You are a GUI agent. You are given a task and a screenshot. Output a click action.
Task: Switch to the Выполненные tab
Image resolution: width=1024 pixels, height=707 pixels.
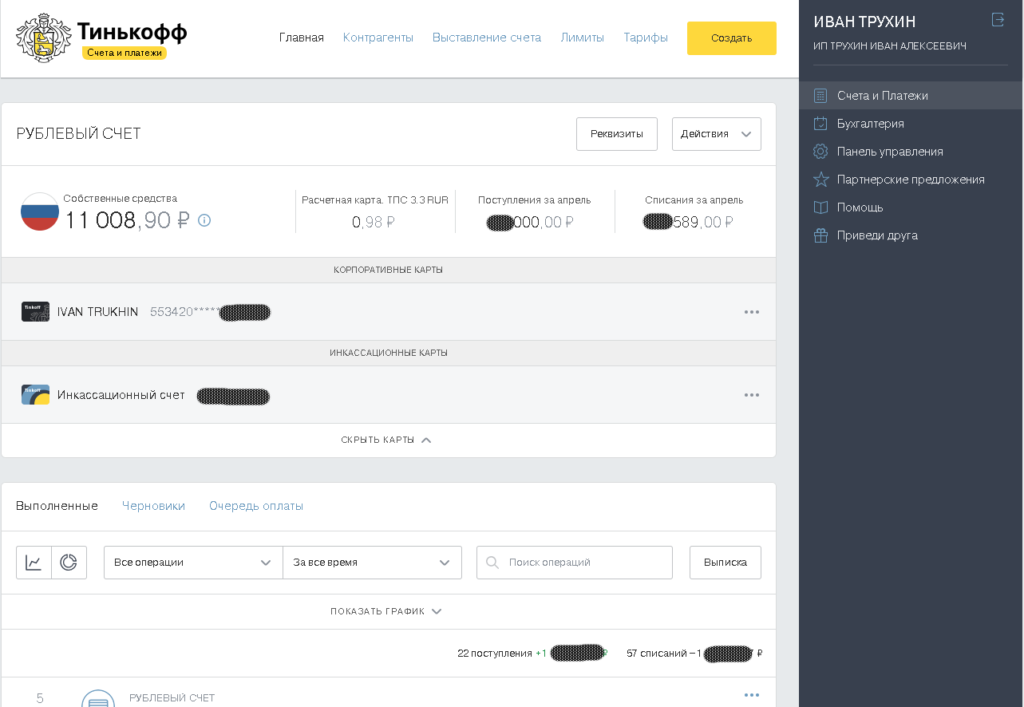57,506
